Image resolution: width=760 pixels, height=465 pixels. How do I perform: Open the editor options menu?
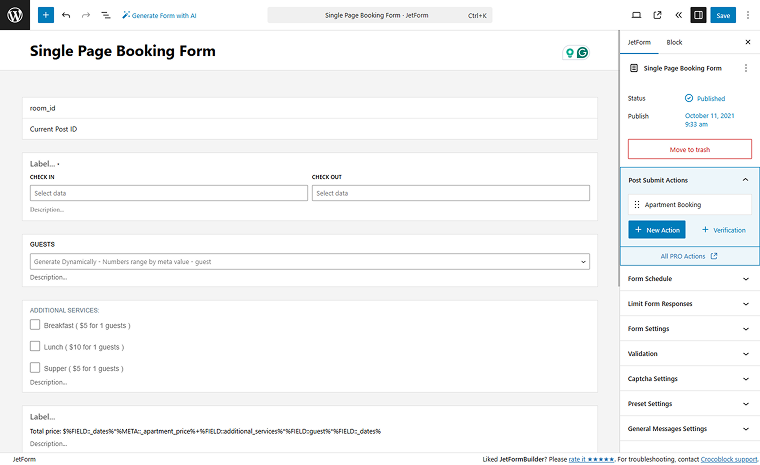click(748, 15)
